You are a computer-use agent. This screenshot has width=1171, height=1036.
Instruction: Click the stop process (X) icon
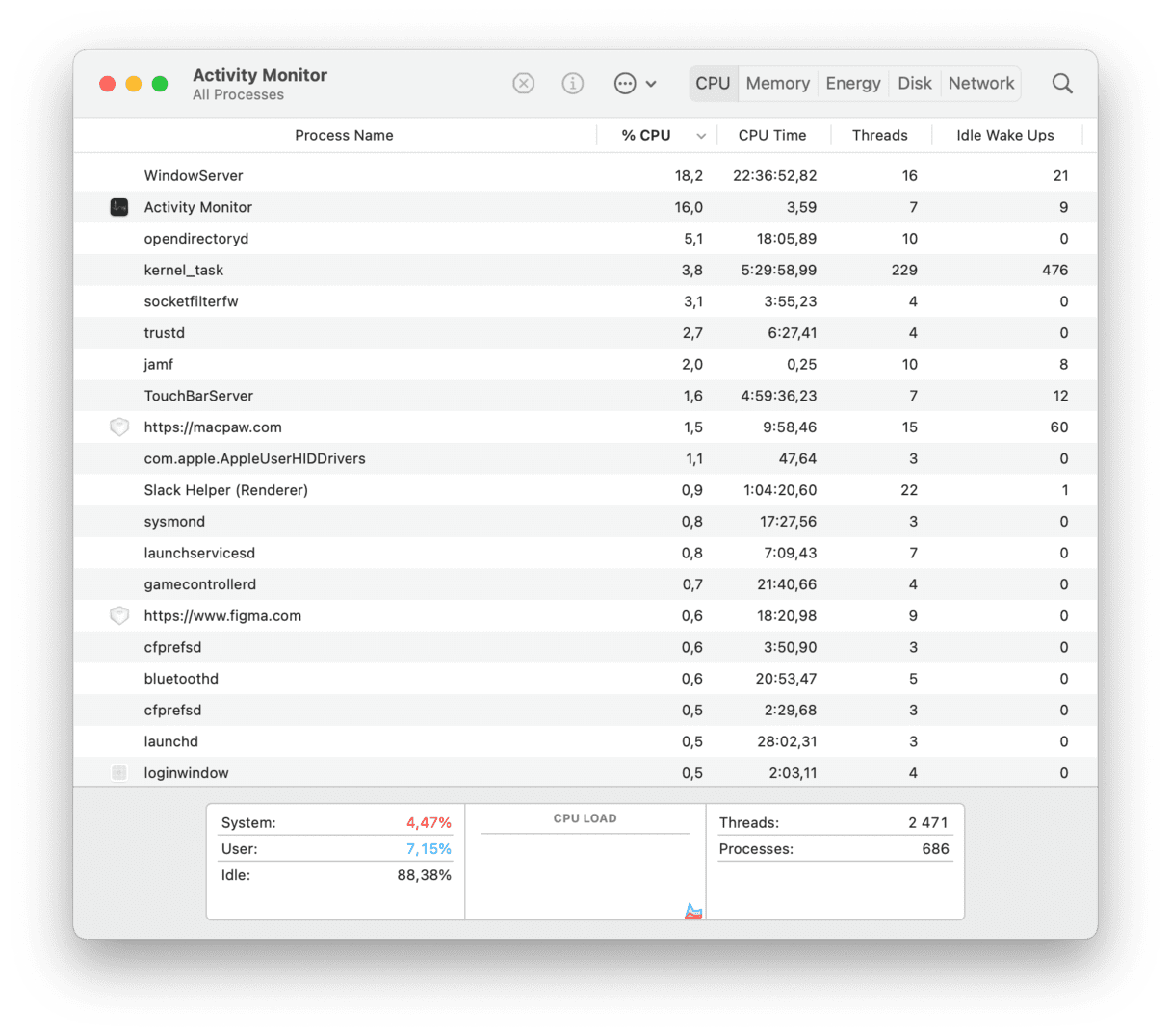tap(523, 84)
